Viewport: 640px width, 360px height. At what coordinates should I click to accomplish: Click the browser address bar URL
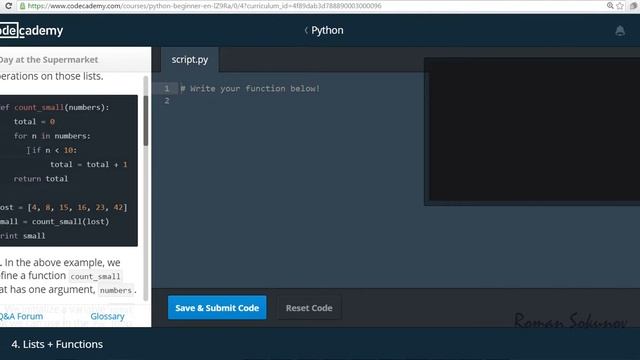(204, 6)
